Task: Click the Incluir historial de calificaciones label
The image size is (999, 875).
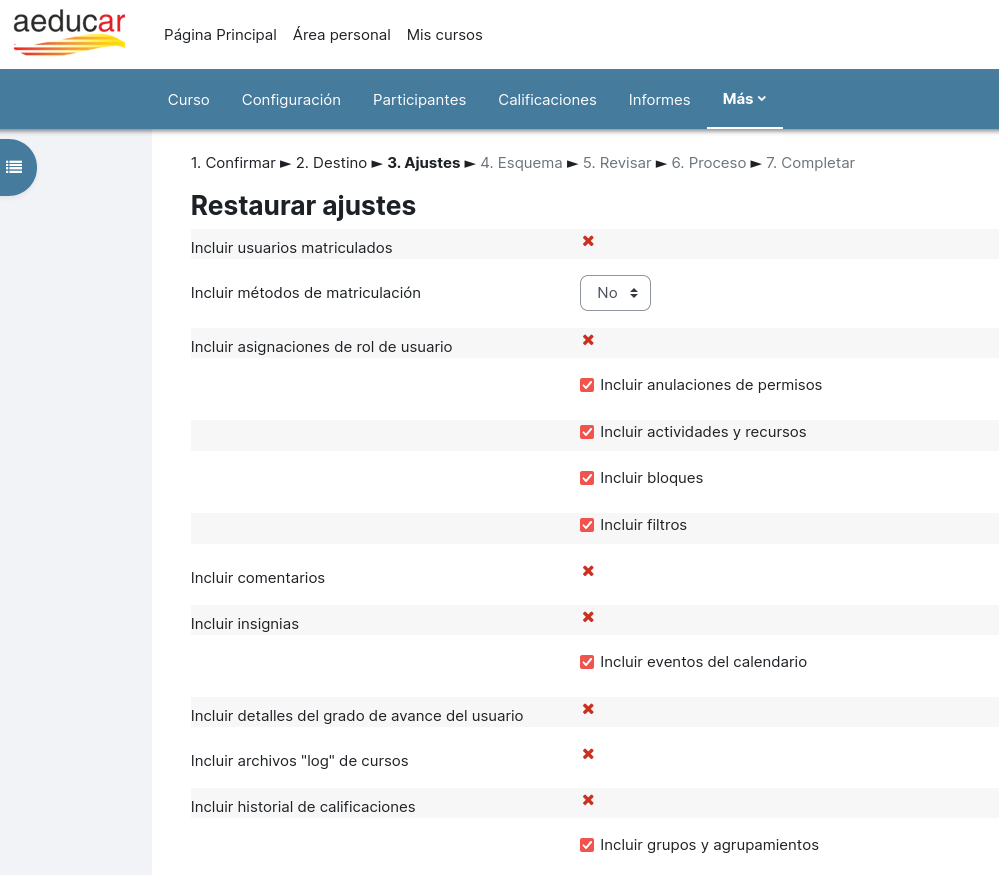Action: (x=303, y=807)
